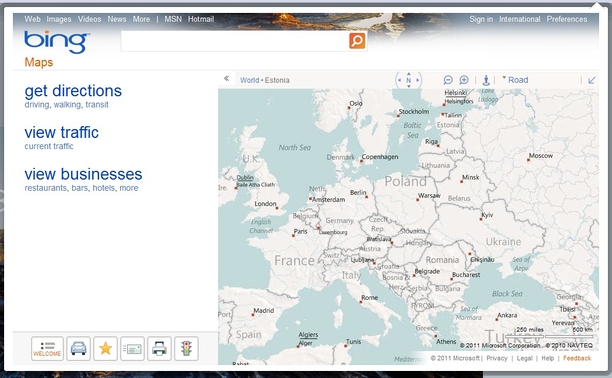Click the Privacy footer link
Image resolution: width=612 pixels, height=378 pixels.
[497, 358]
